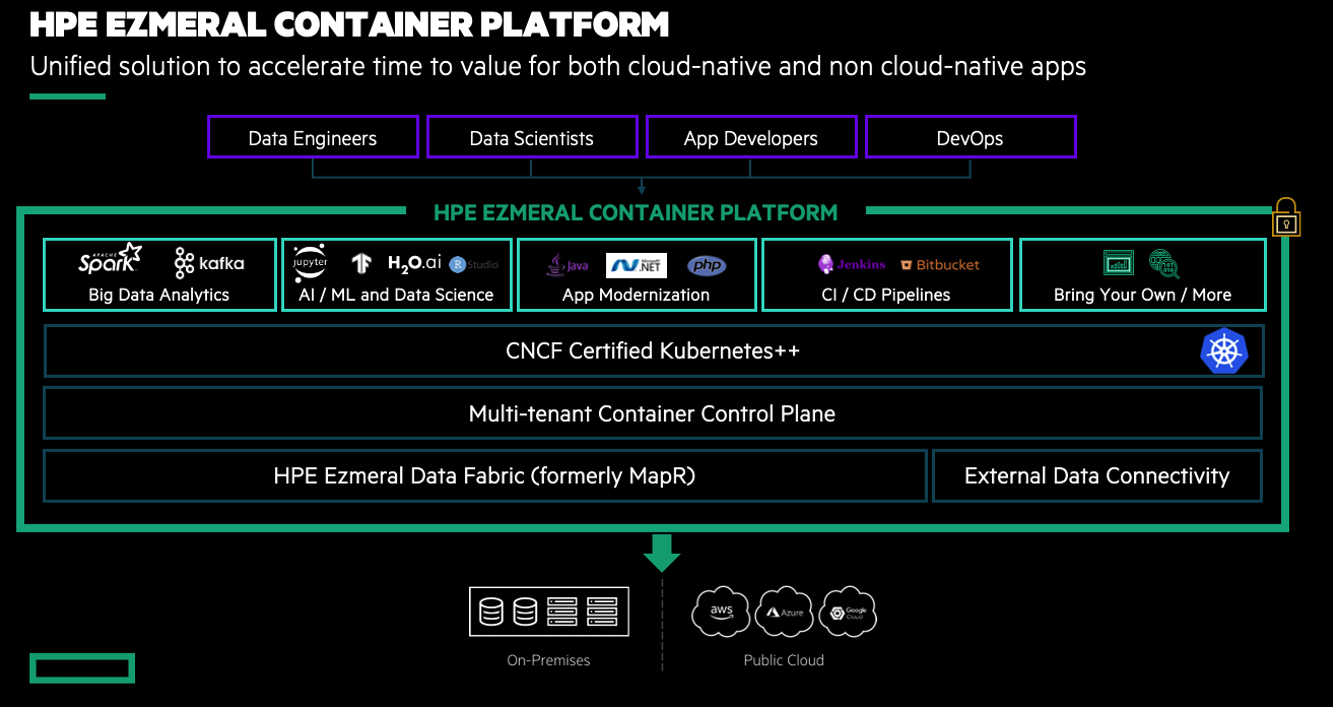Click the CNCF Certified Kubernetes++ text
This screenshot has height=707, width=1333.
(x=653, y=351)
